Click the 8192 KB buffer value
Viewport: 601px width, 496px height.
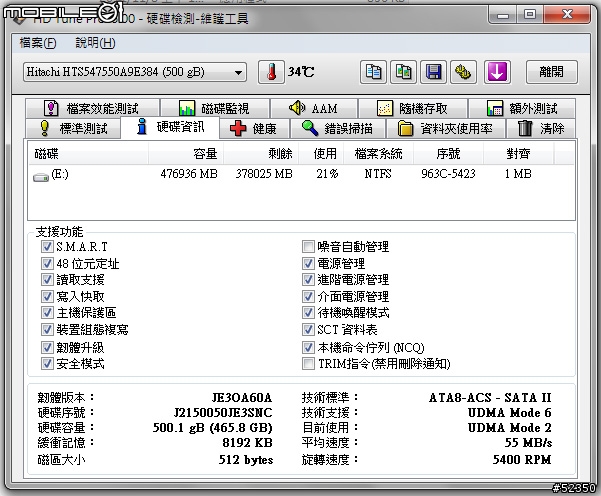[x=248, y=443]
